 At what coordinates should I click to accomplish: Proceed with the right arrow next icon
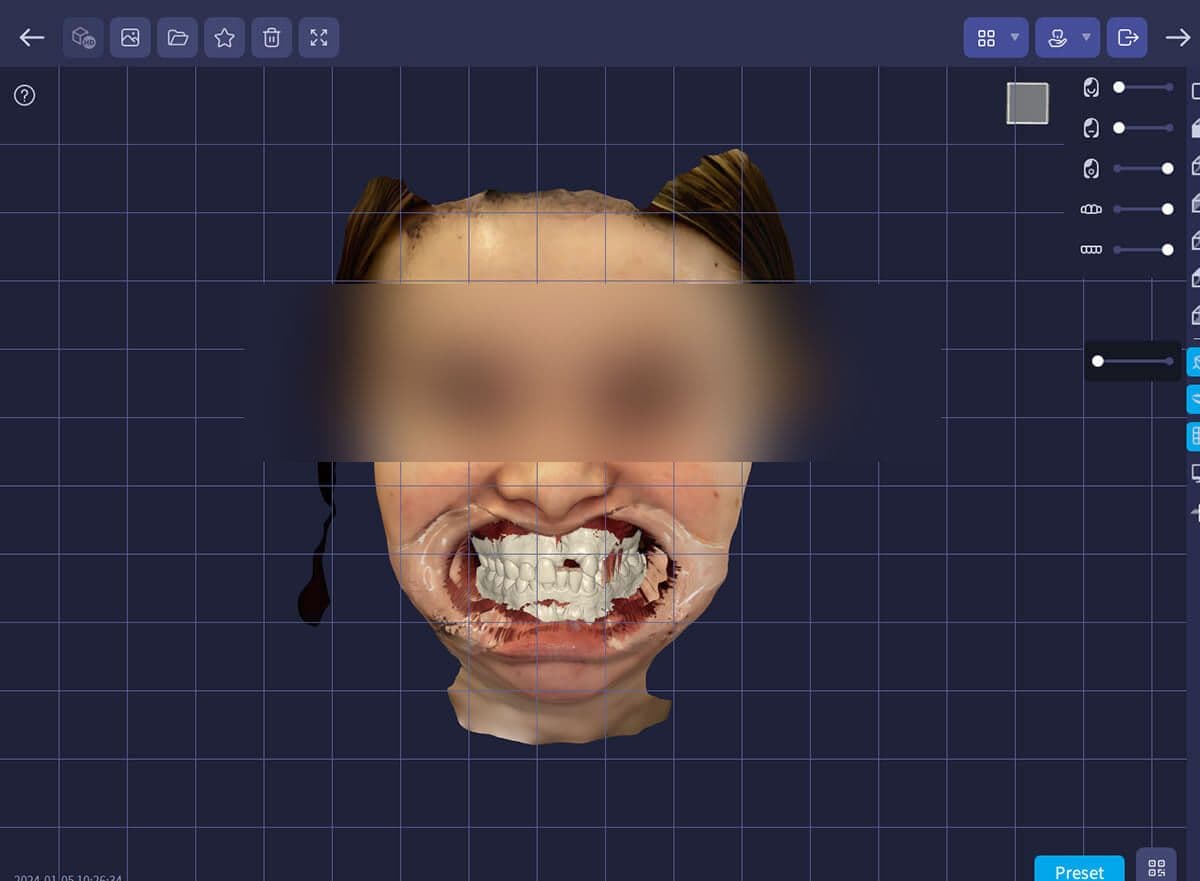coord(1178,38)
